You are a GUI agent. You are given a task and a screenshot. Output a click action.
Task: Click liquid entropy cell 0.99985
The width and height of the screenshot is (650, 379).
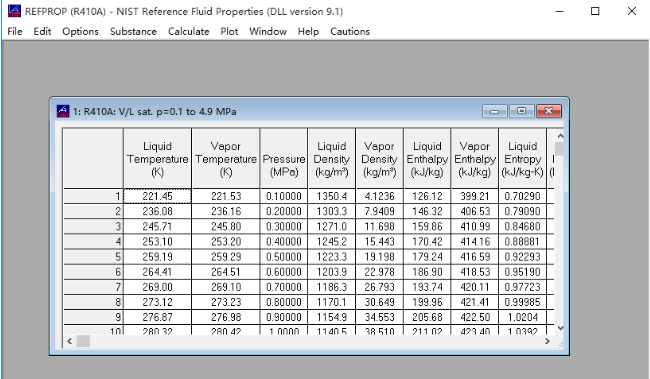coord(522,302)
